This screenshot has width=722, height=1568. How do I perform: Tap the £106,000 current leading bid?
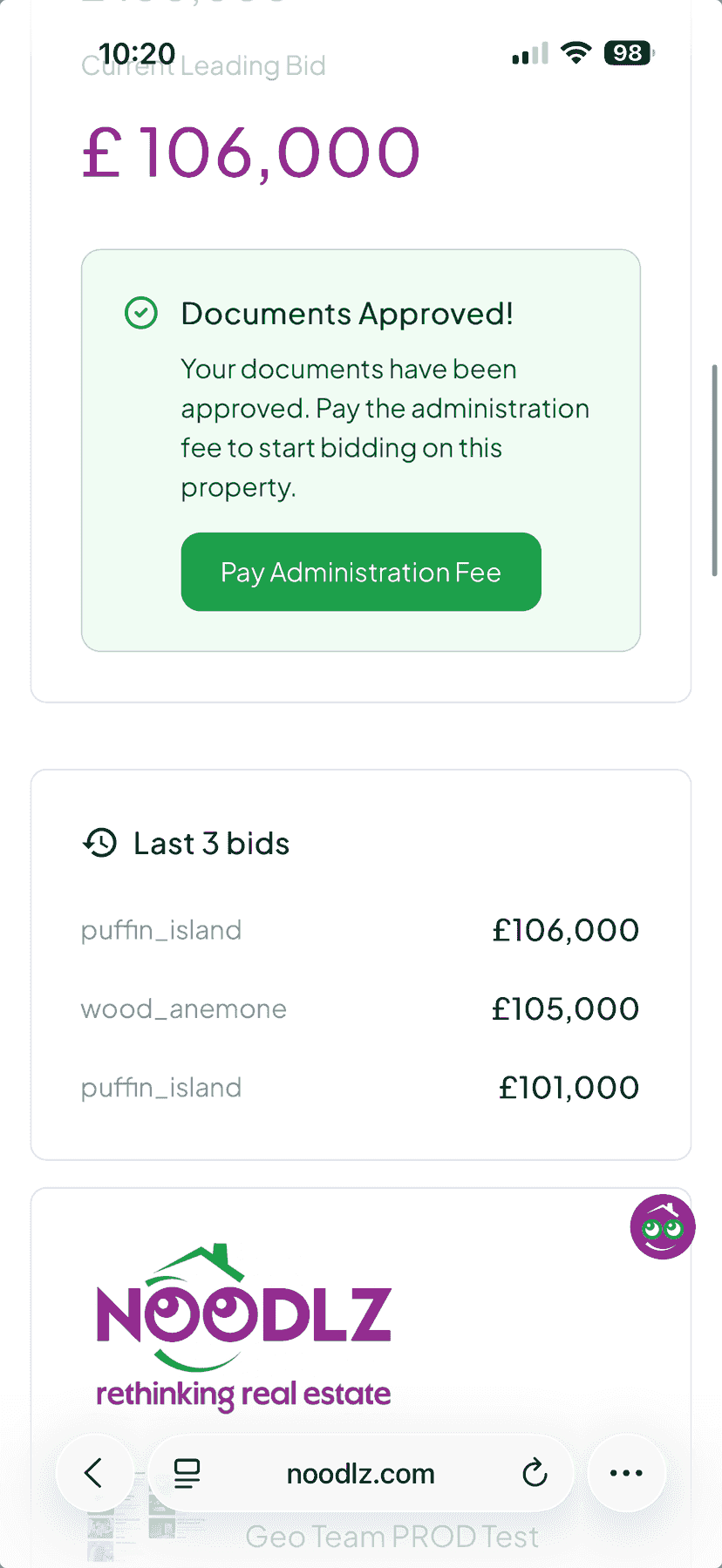click(251, 153)
